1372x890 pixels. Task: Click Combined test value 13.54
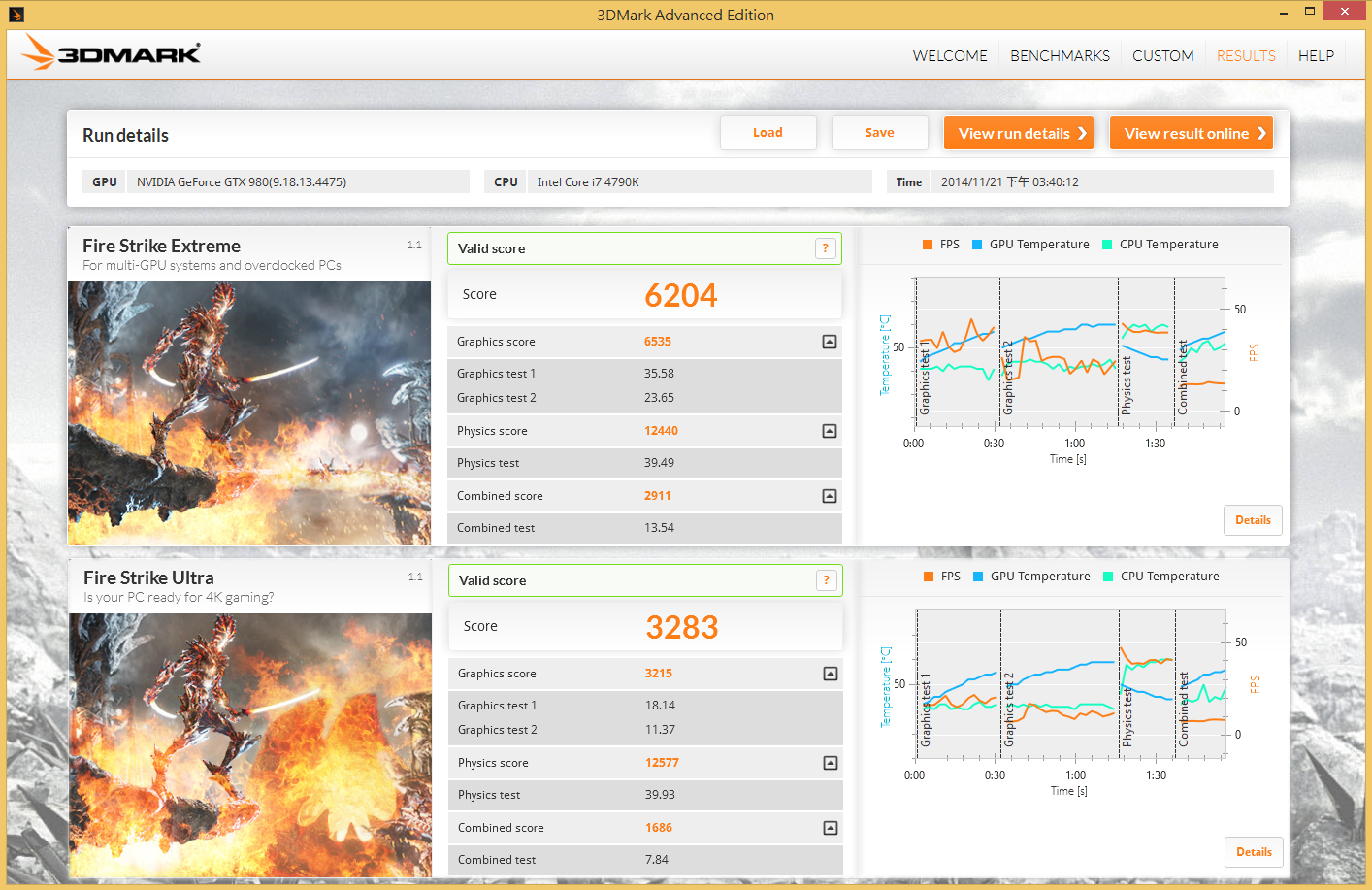pos(659,528)
